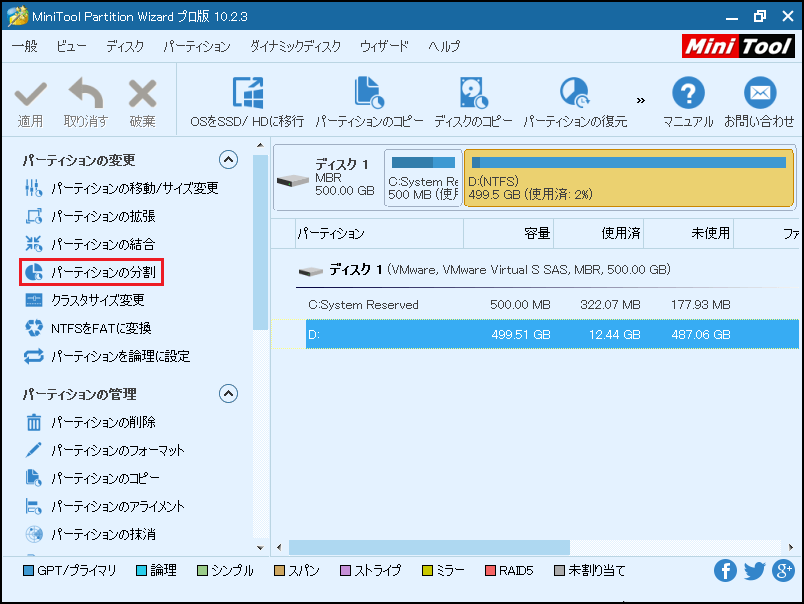Click the RAID5 legend swatch

click(x=491, y=570)
